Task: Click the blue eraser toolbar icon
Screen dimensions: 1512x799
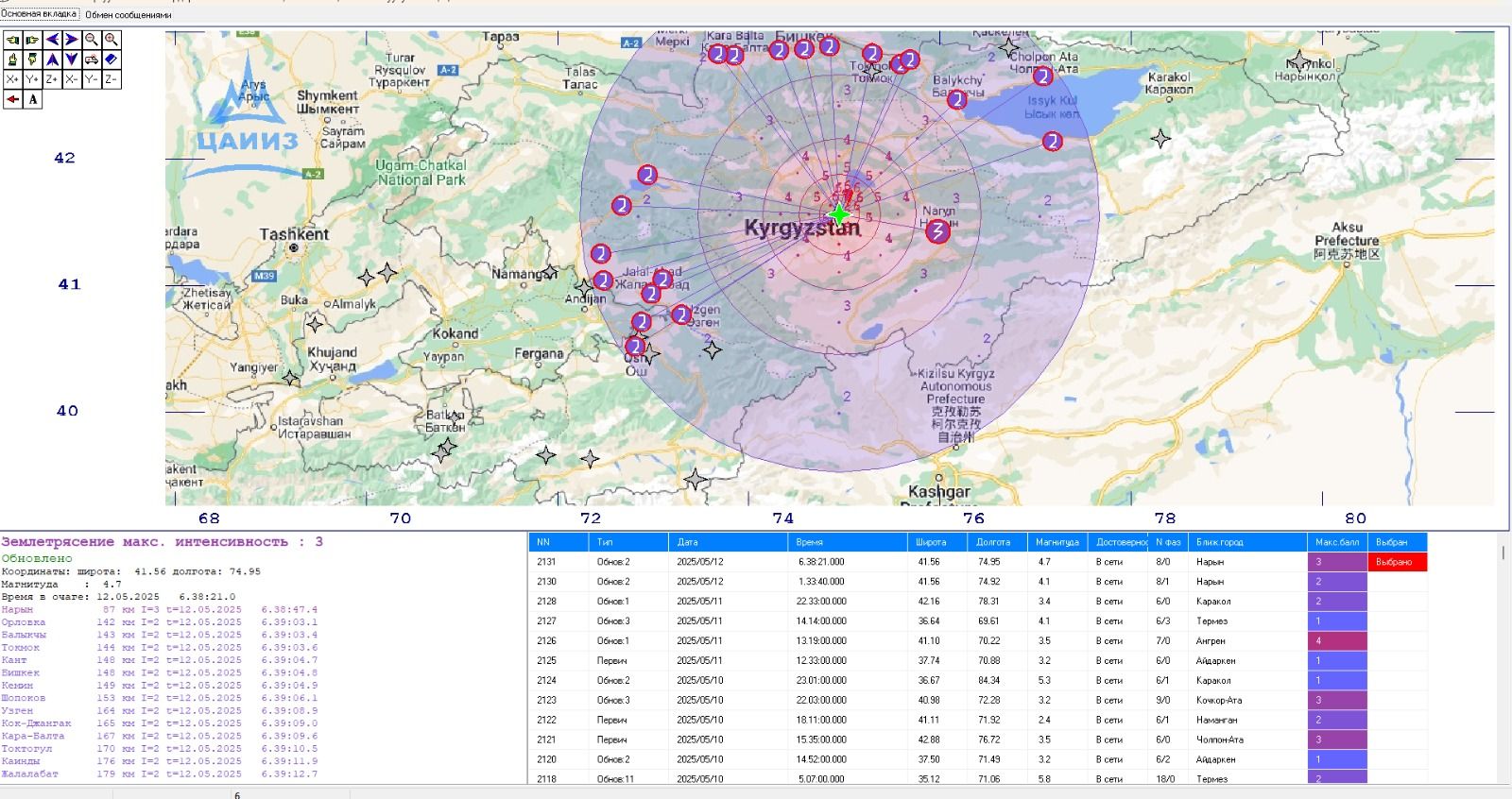Action: (112, 59)
